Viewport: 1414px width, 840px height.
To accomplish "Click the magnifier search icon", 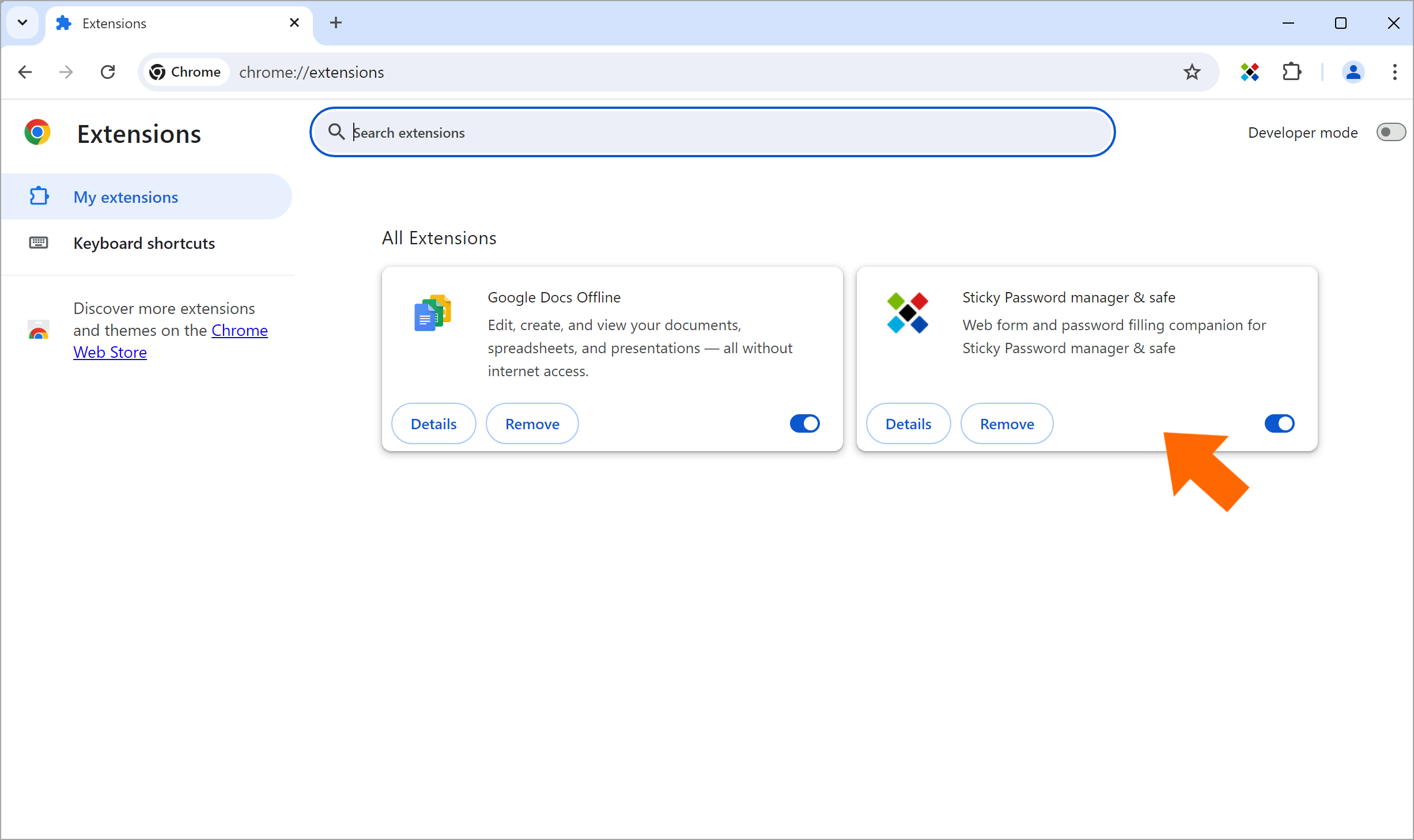I will [x=337, y=132].
